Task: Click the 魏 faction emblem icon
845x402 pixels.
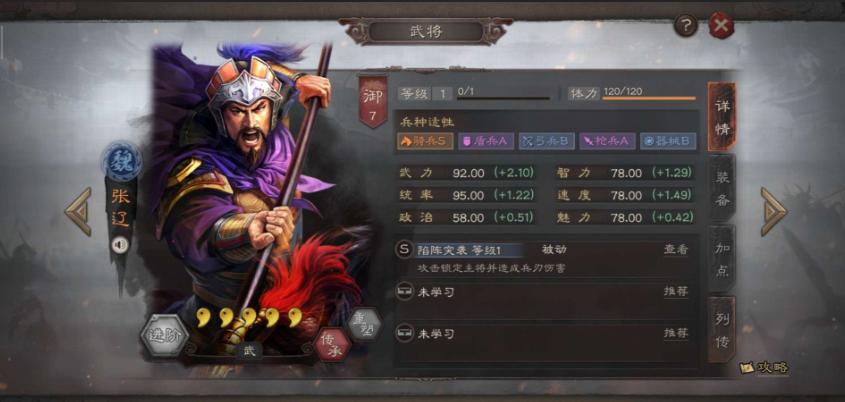Action: 121,161
